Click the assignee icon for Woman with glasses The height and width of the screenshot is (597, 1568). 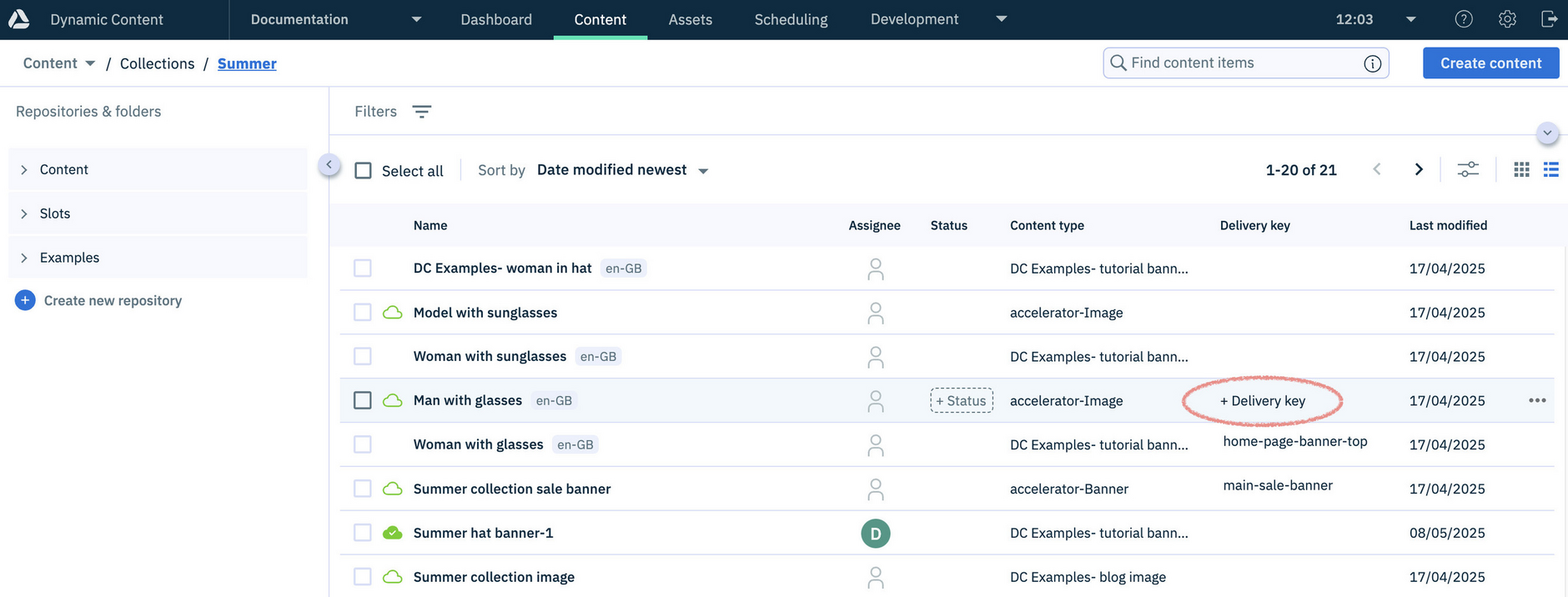(x=875, y=445)
